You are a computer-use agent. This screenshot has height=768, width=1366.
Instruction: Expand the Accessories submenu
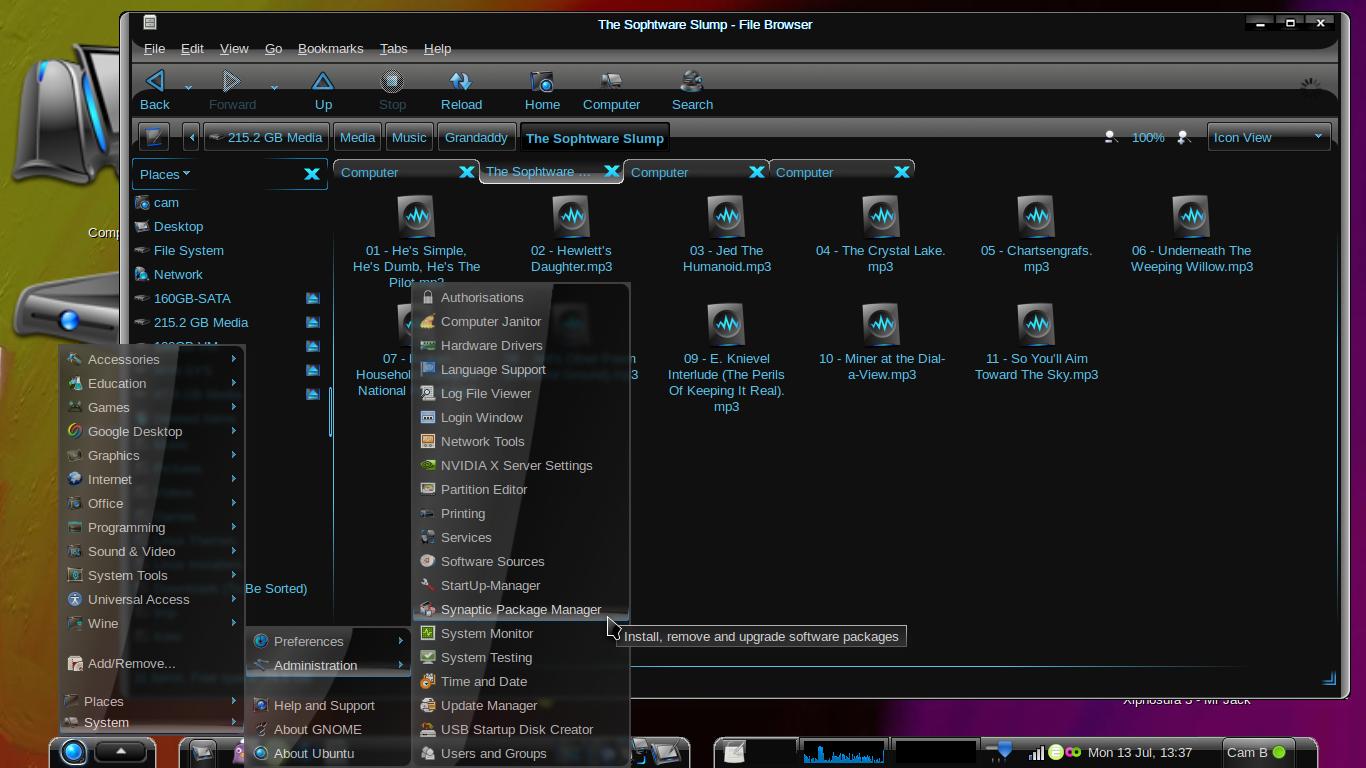pyautogui.click(x=152, y=359)
